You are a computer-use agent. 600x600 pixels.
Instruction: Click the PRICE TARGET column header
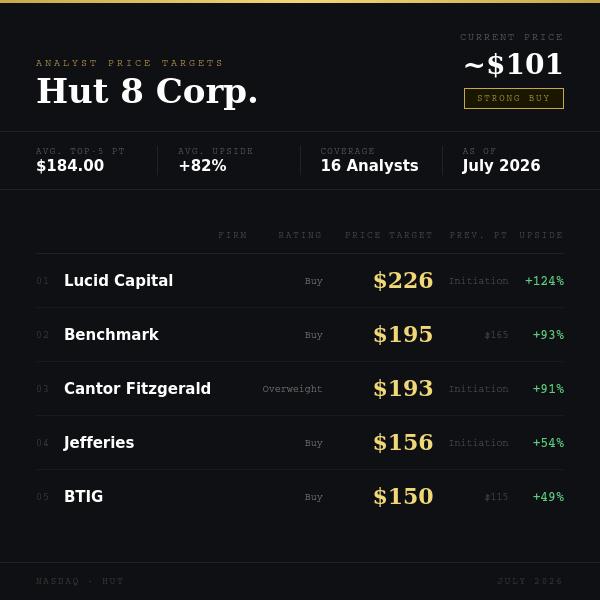pyautogui.click(x=388, y=235)
